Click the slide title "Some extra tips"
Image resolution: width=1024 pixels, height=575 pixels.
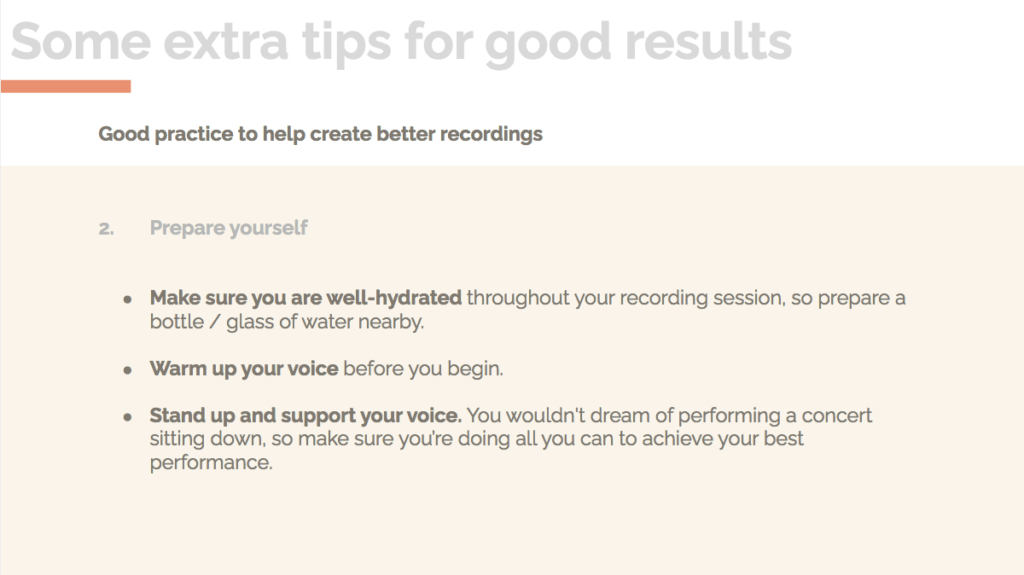pyautogui.click(x=200, y=42)
